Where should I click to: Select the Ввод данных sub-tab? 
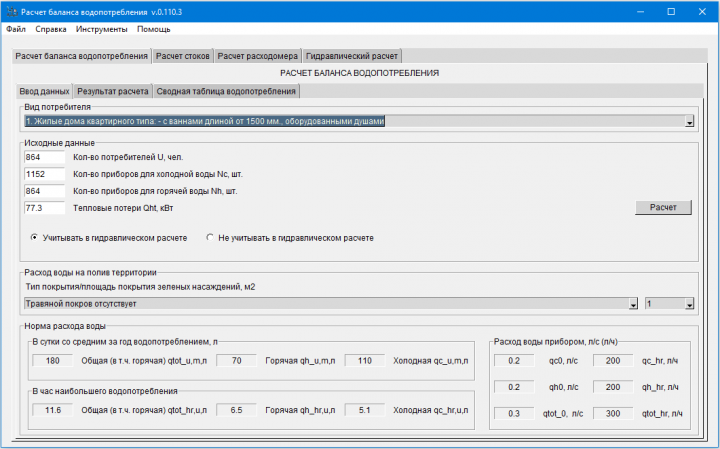point(44,91)
